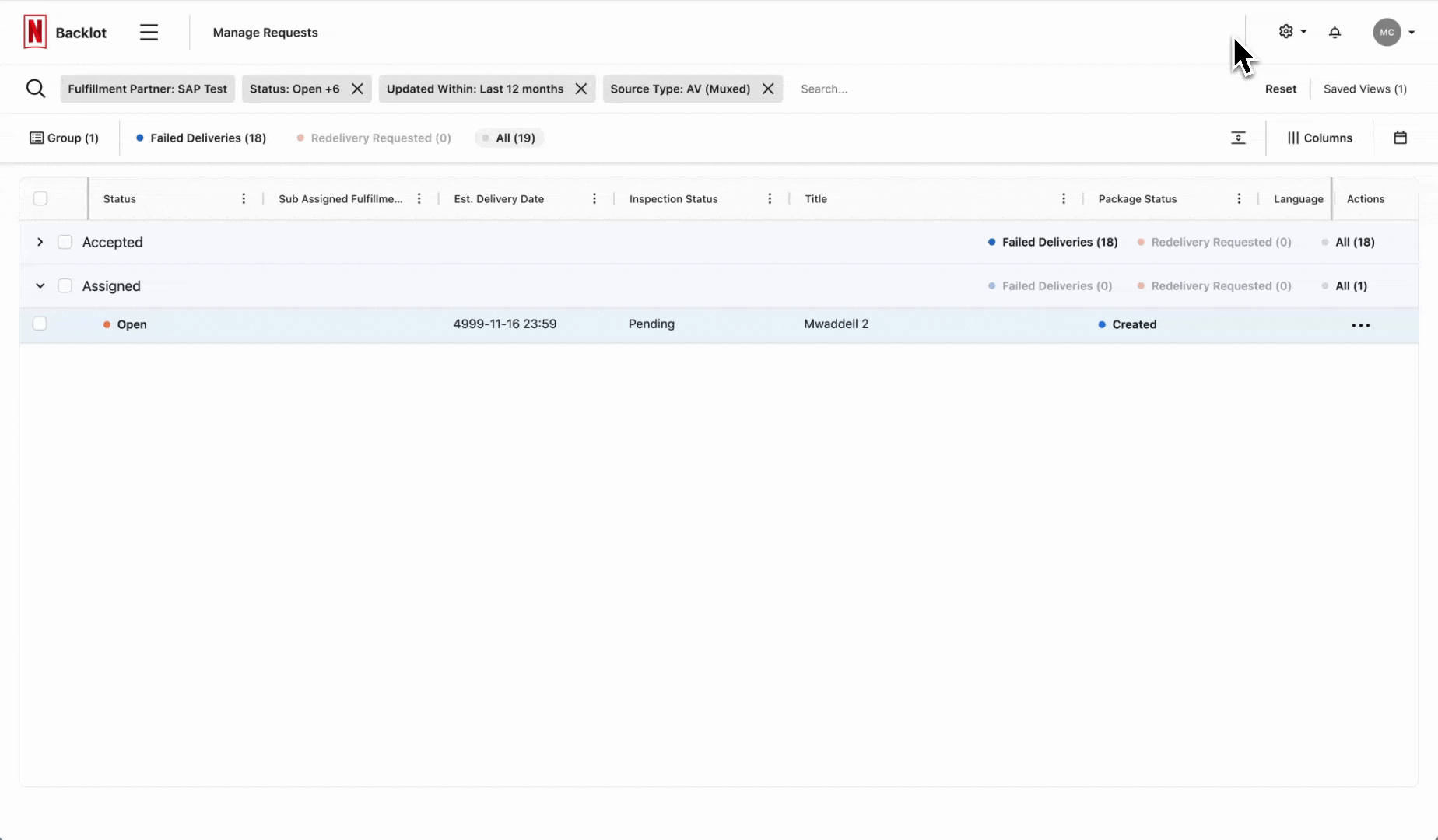The image size is (1438, 840).
Task: Open the Status column options menu
Action: pyautogui.click(x=244, y=198)
